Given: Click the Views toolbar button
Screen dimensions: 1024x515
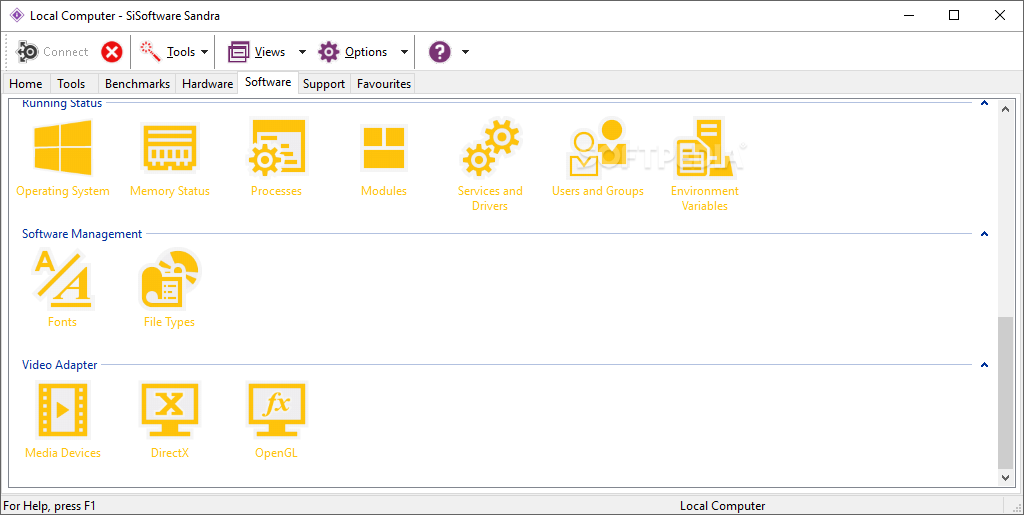Looking at the screenshot, I should pos(257,52).
